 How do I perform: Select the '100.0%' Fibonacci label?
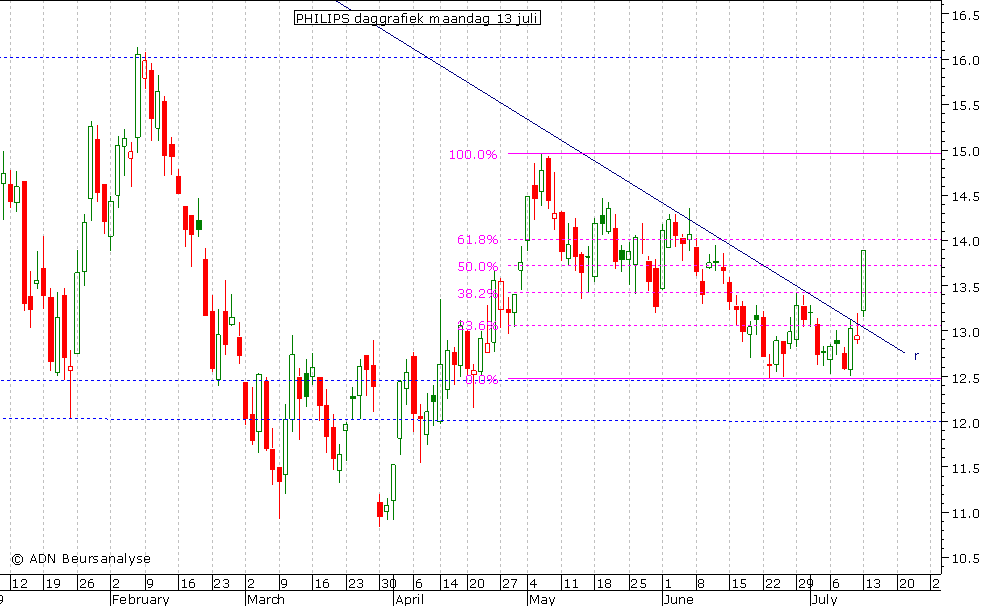(x=473, y=155)
